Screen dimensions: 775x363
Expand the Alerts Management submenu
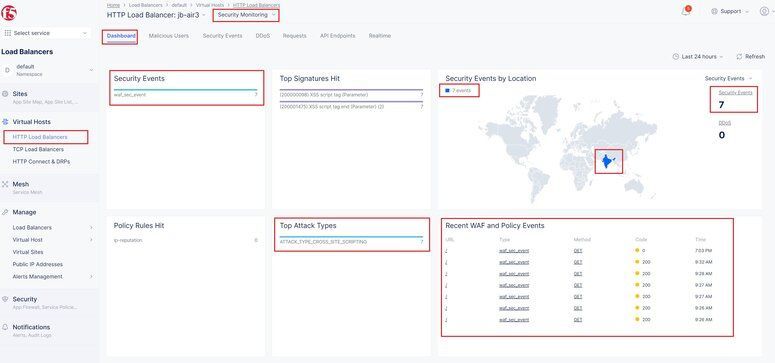(91, 276)
